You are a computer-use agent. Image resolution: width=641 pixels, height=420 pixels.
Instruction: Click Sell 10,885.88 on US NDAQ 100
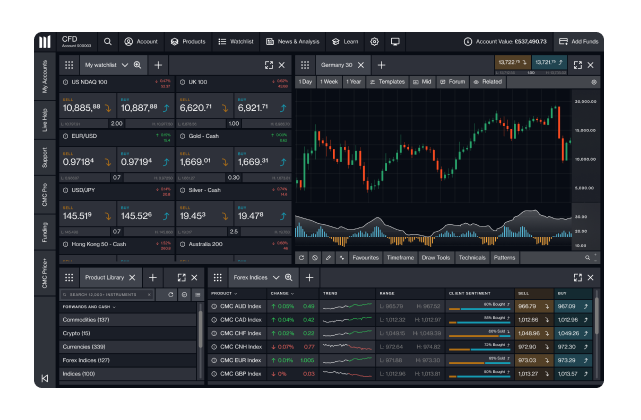[x=87, y=106]
